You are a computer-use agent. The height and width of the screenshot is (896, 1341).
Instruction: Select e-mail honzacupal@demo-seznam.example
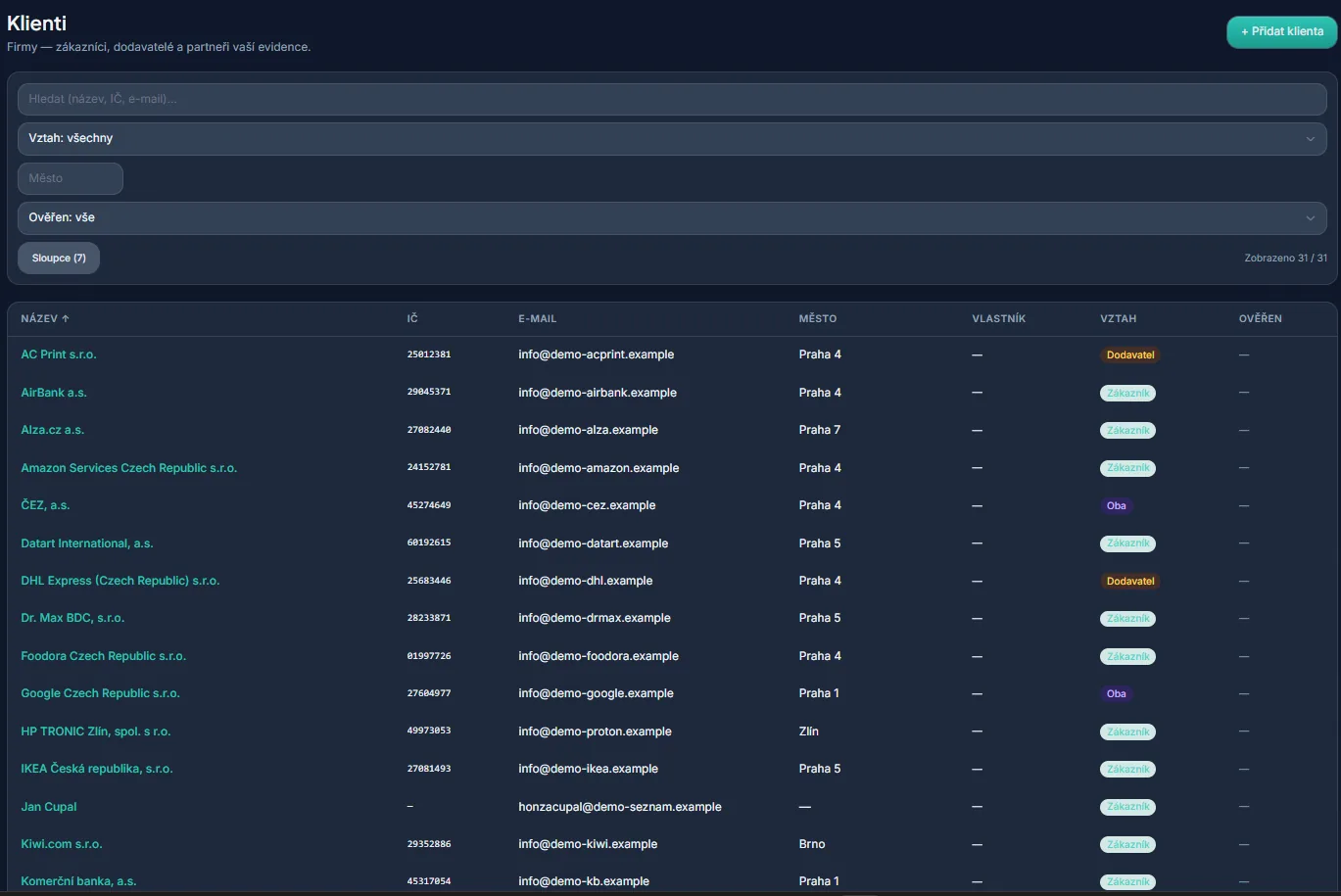pos(620,807)
